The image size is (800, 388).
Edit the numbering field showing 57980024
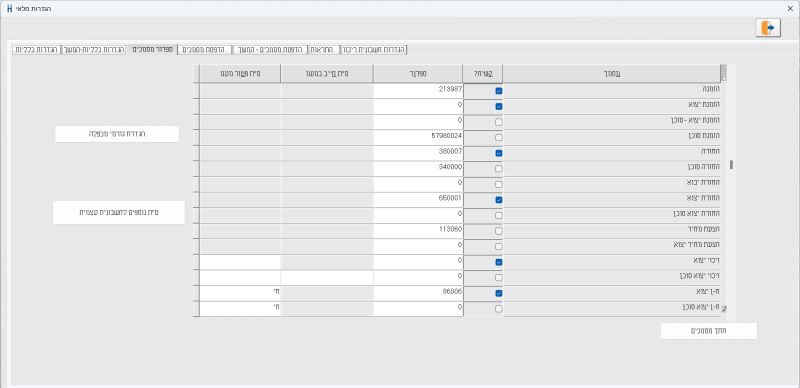[x=418, y=137]
